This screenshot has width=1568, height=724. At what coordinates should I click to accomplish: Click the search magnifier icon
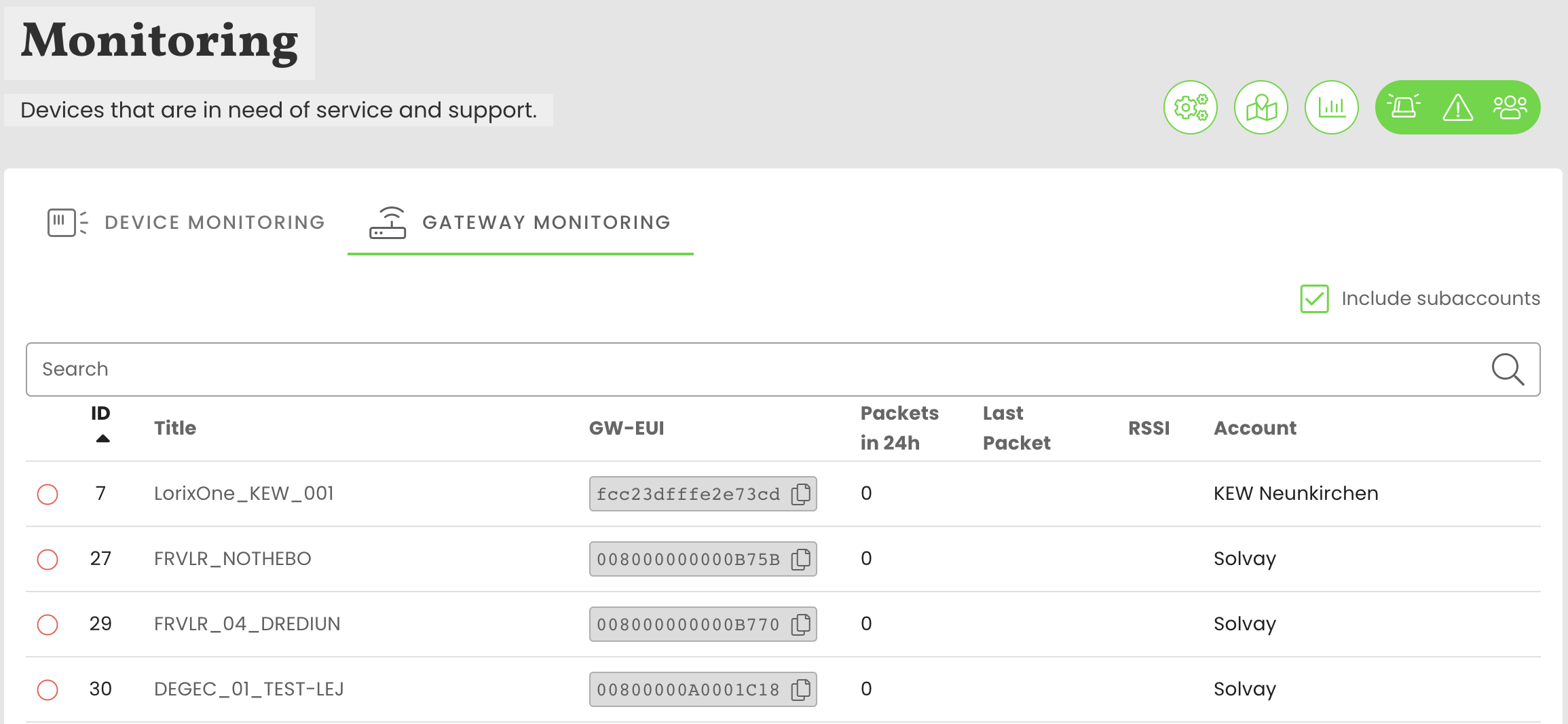[x=1508, y=369]
